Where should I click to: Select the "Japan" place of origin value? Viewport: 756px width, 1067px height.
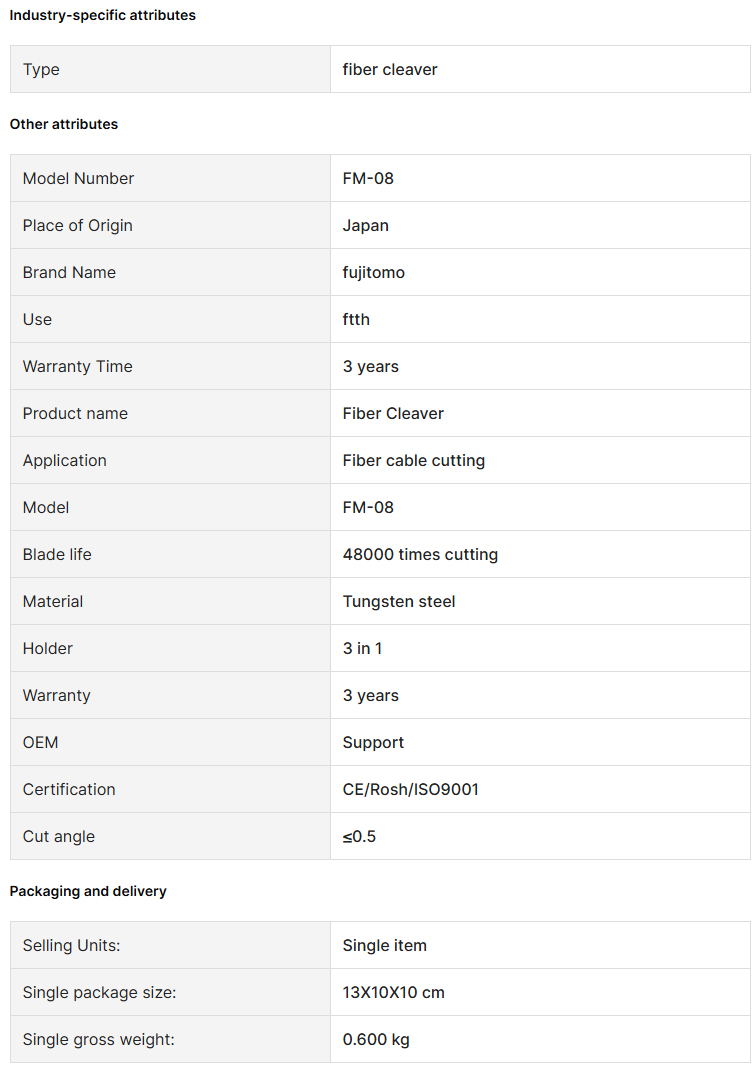[x=366, y=225]
